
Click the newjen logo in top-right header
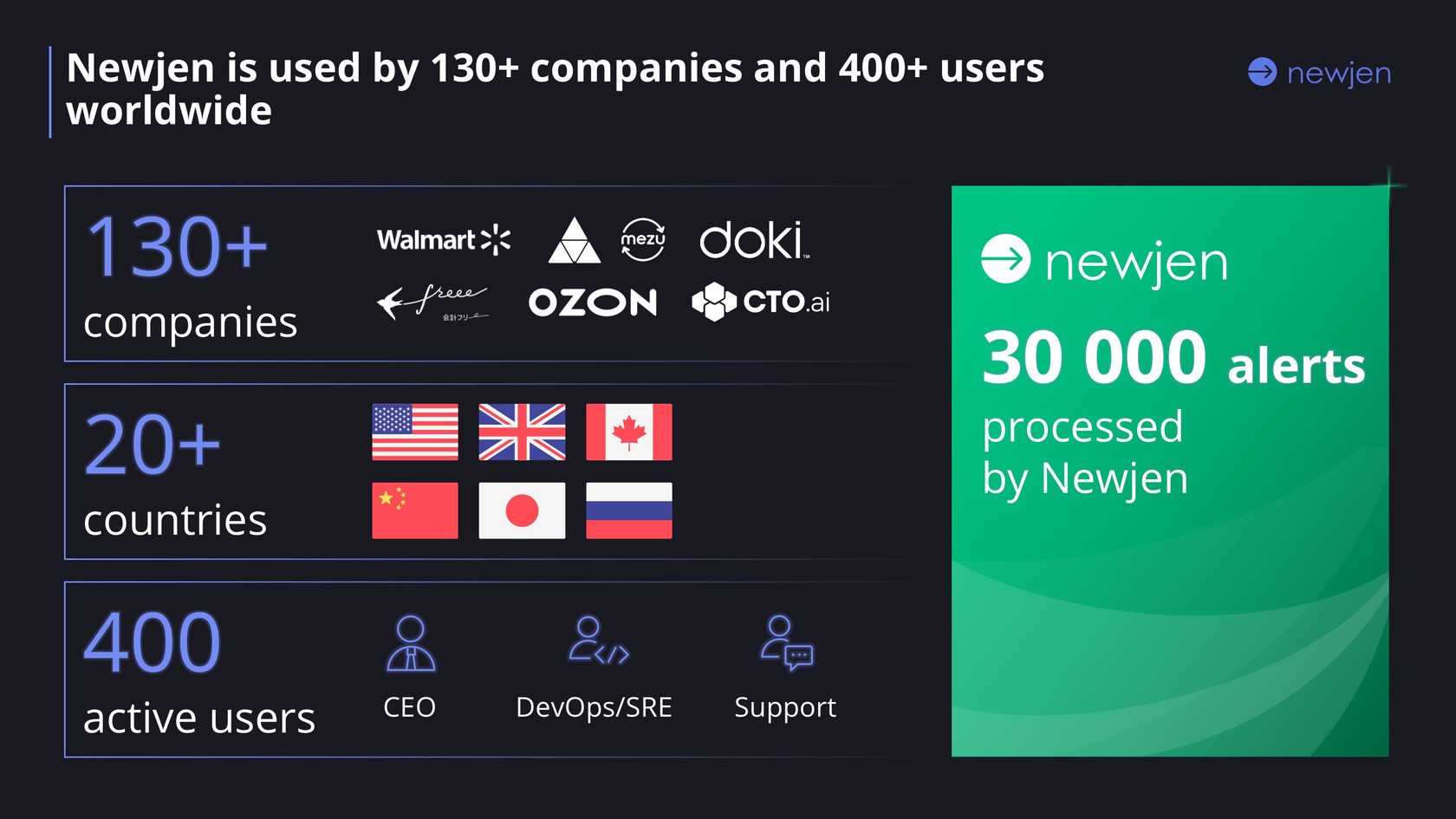point(1319,73)
